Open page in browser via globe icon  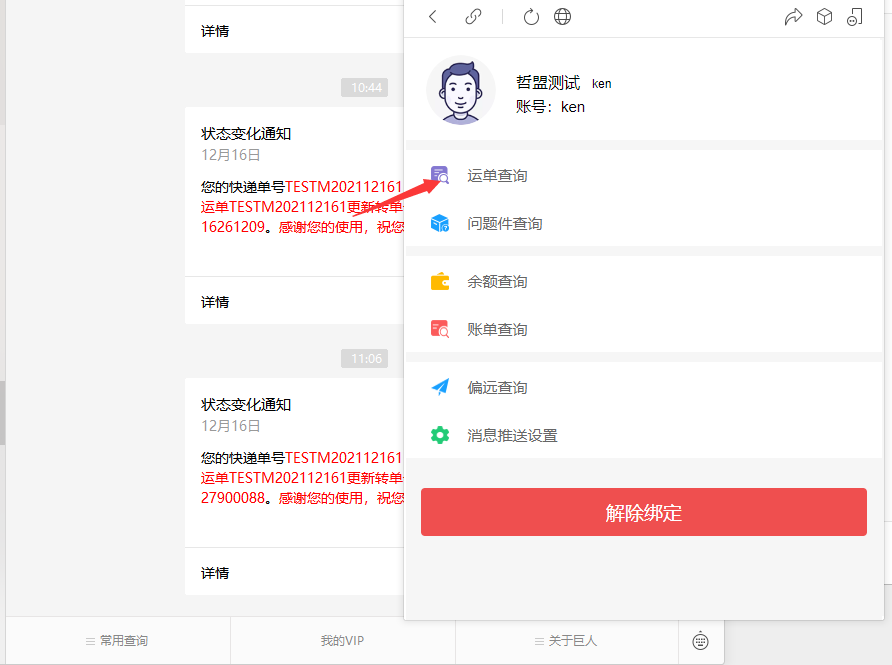(562, 16)
